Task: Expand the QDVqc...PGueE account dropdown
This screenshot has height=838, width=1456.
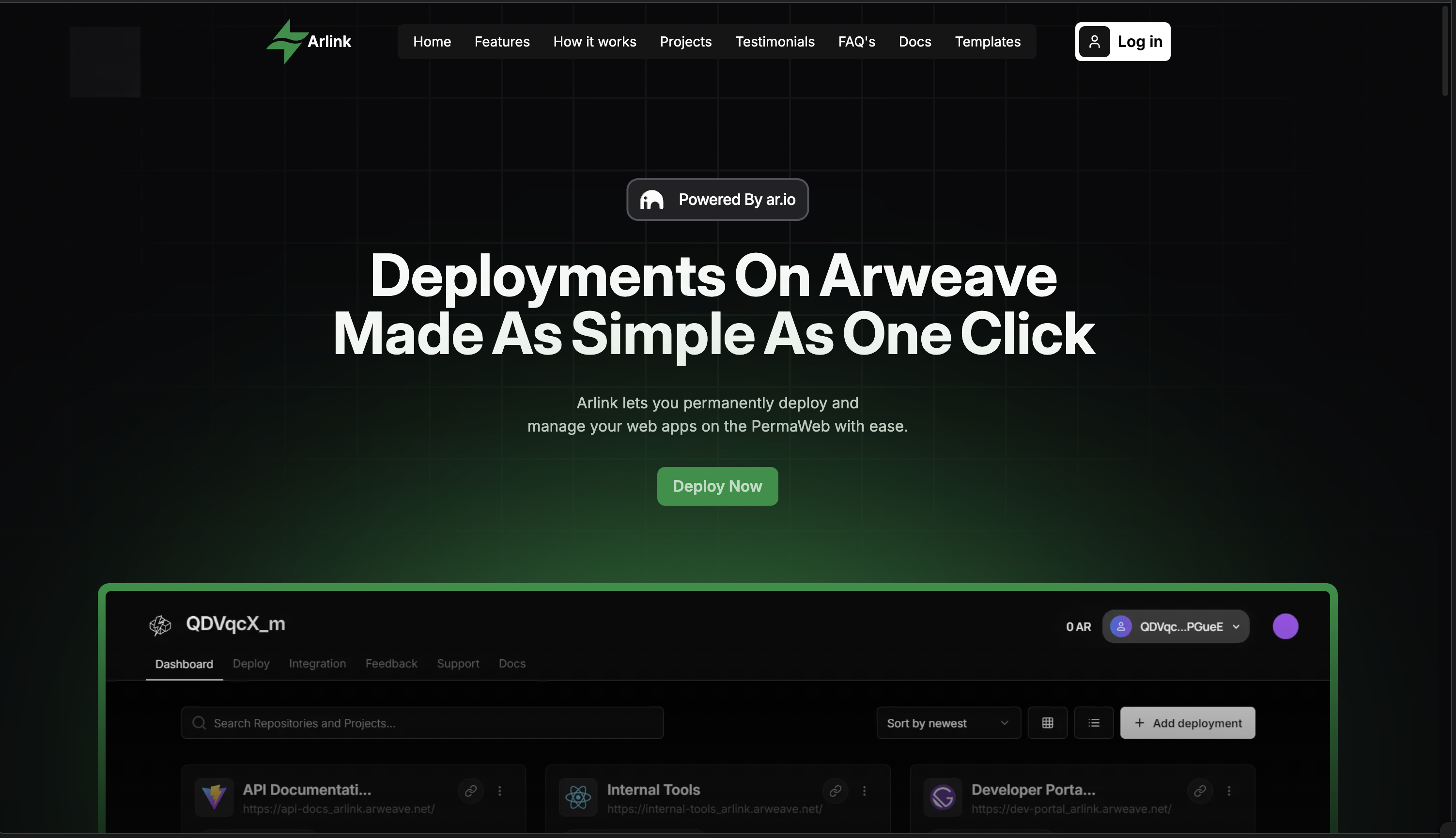Action: pyautogui.click(x=1175, y=626)
